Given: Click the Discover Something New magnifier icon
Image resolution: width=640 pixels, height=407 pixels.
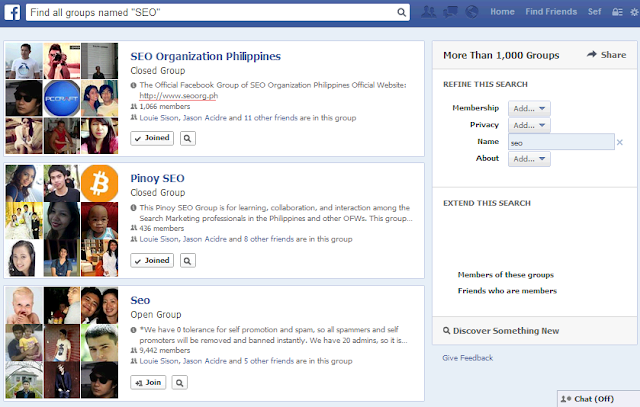Looking at the screenshot, I should click(x=447, y=331).
